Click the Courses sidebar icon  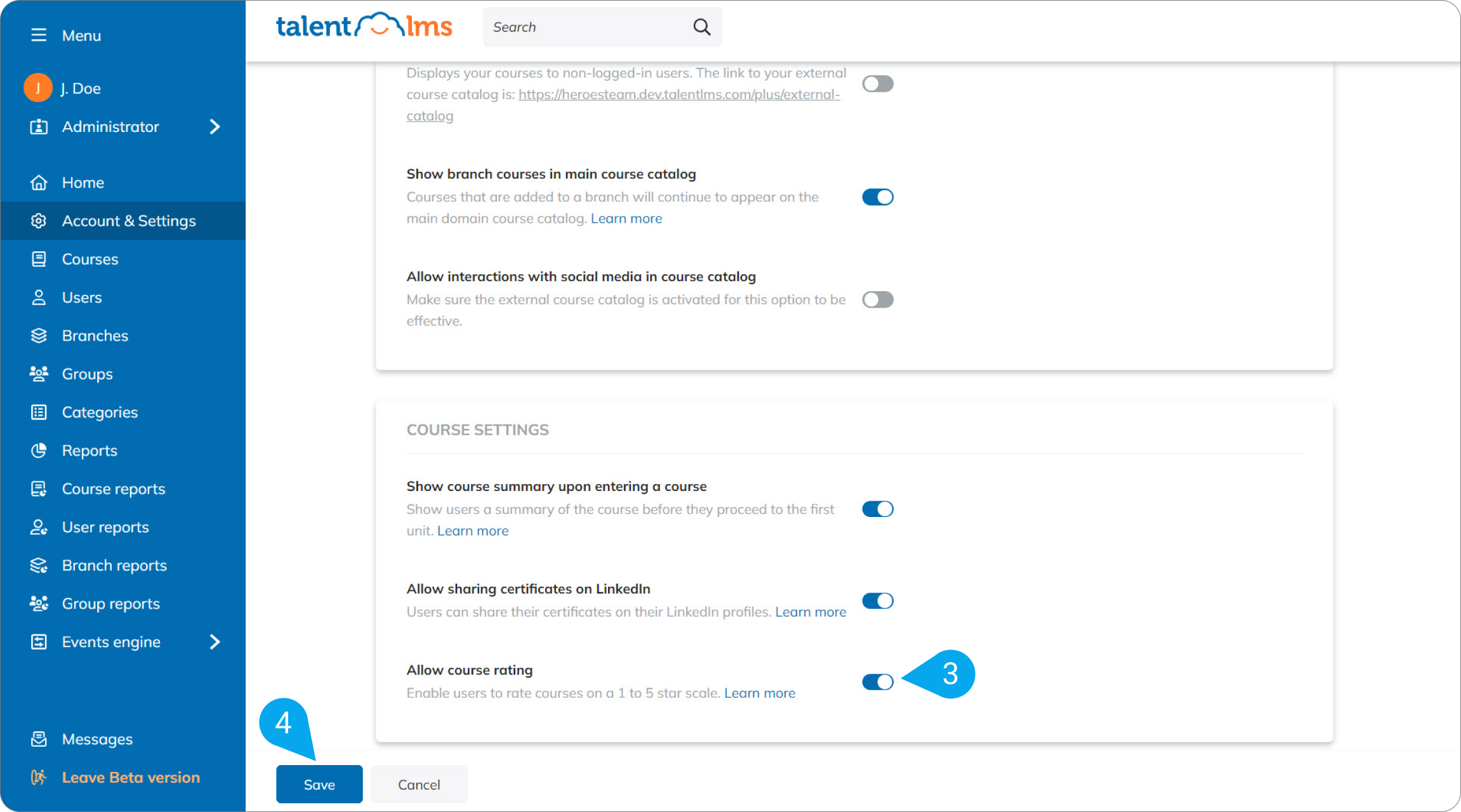pyautogui.click(x=39, y=259)
